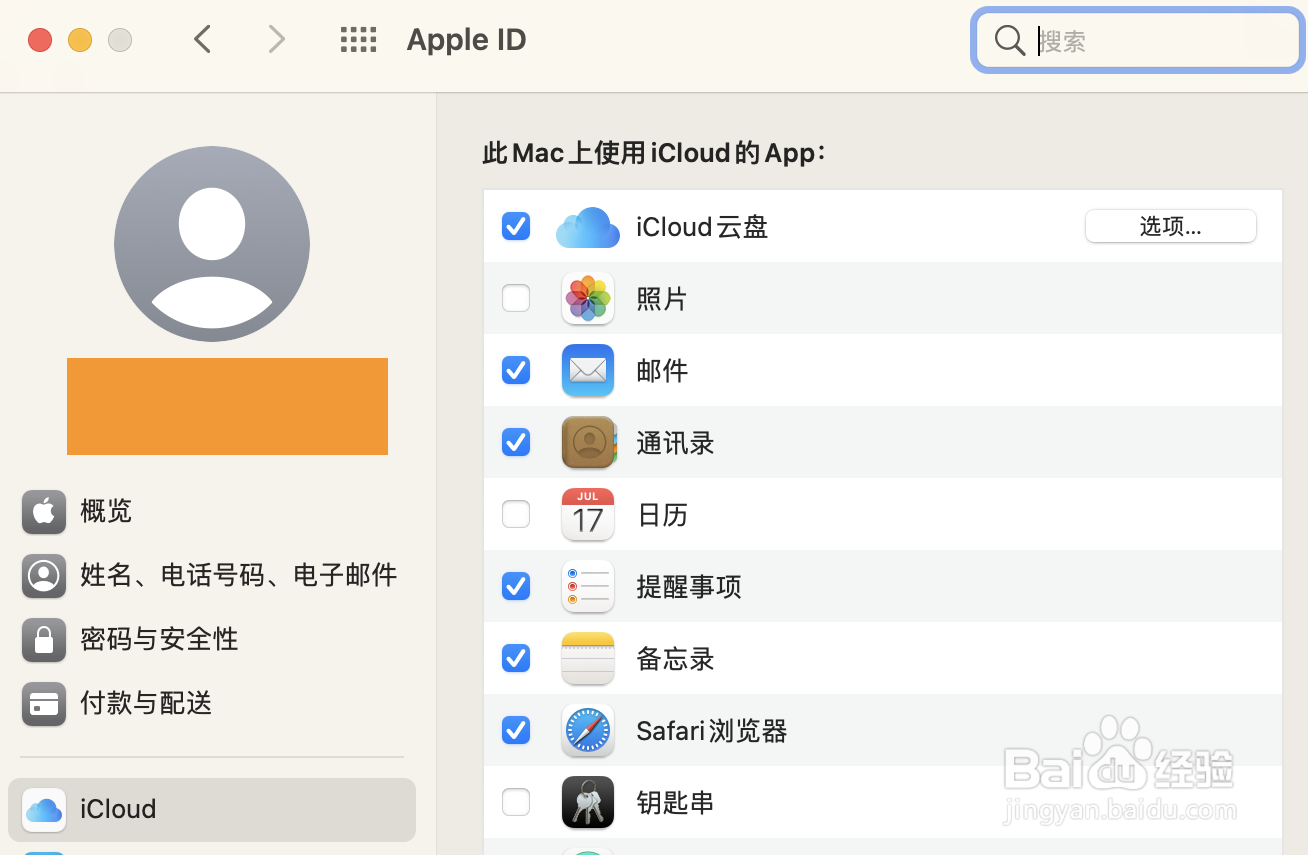The image size is (1308, 855).
Task: Open iCloud Drive options (选项...) button
Action: point(1170,226)
